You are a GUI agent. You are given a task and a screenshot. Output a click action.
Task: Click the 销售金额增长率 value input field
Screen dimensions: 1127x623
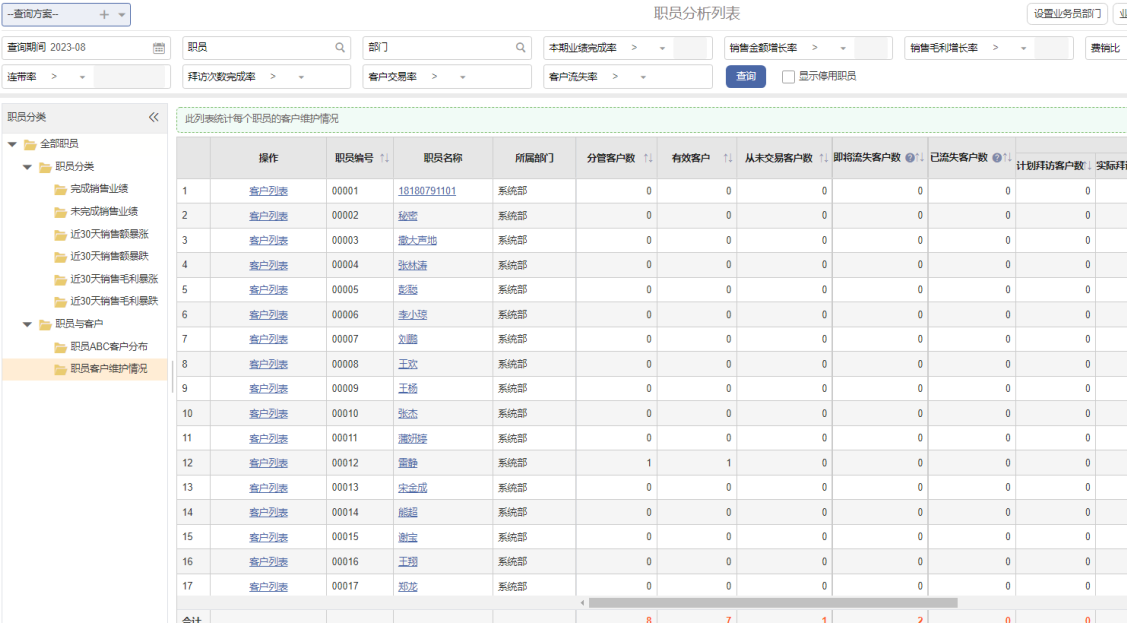tap(872, 48)
